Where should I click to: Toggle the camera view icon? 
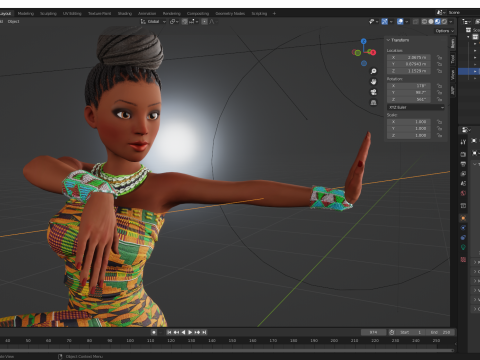tap(374, 92)
